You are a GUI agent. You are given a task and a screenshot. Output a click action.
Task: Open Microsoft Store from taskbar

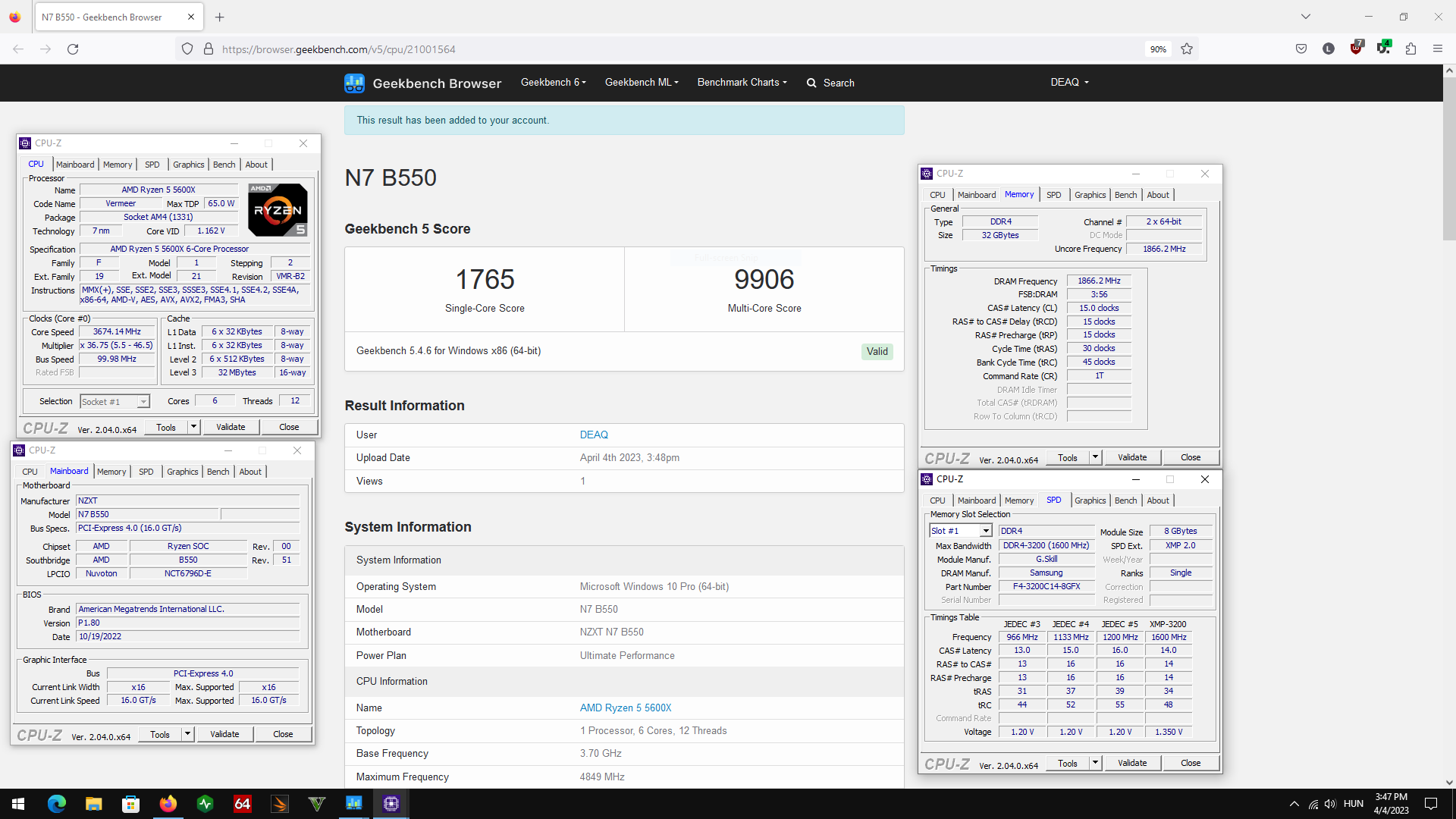[x=131, y=804]
